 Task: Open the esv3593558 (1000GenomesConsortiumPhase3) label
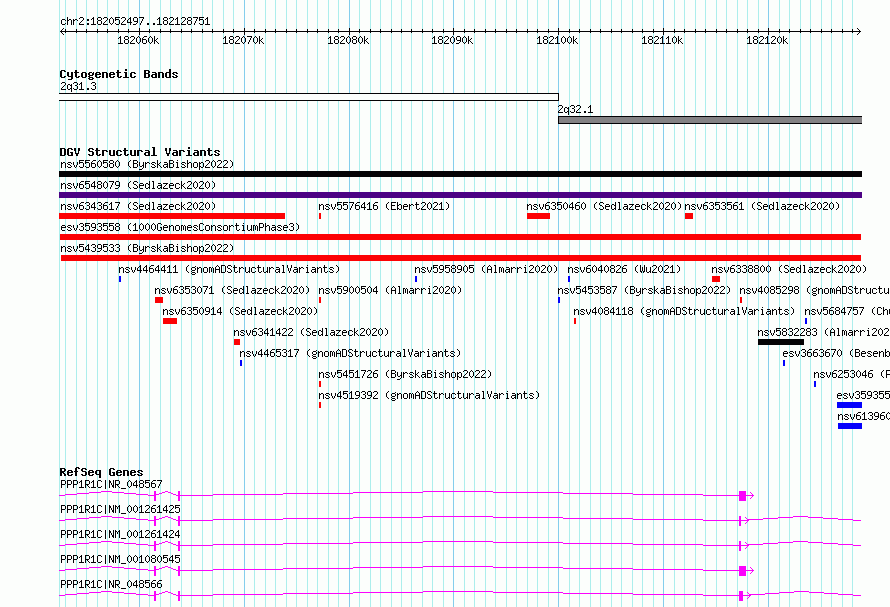tap(180, 227)
